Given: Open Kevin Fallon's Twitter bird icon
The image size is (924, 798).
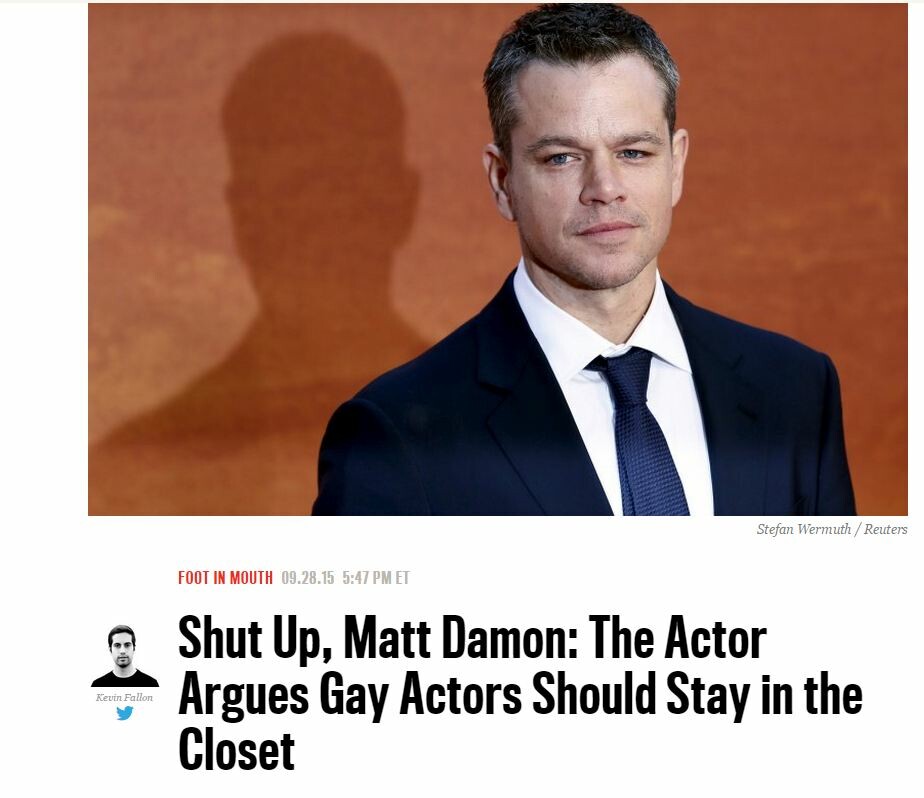Looking at the screenshot, I should (124, 713).
